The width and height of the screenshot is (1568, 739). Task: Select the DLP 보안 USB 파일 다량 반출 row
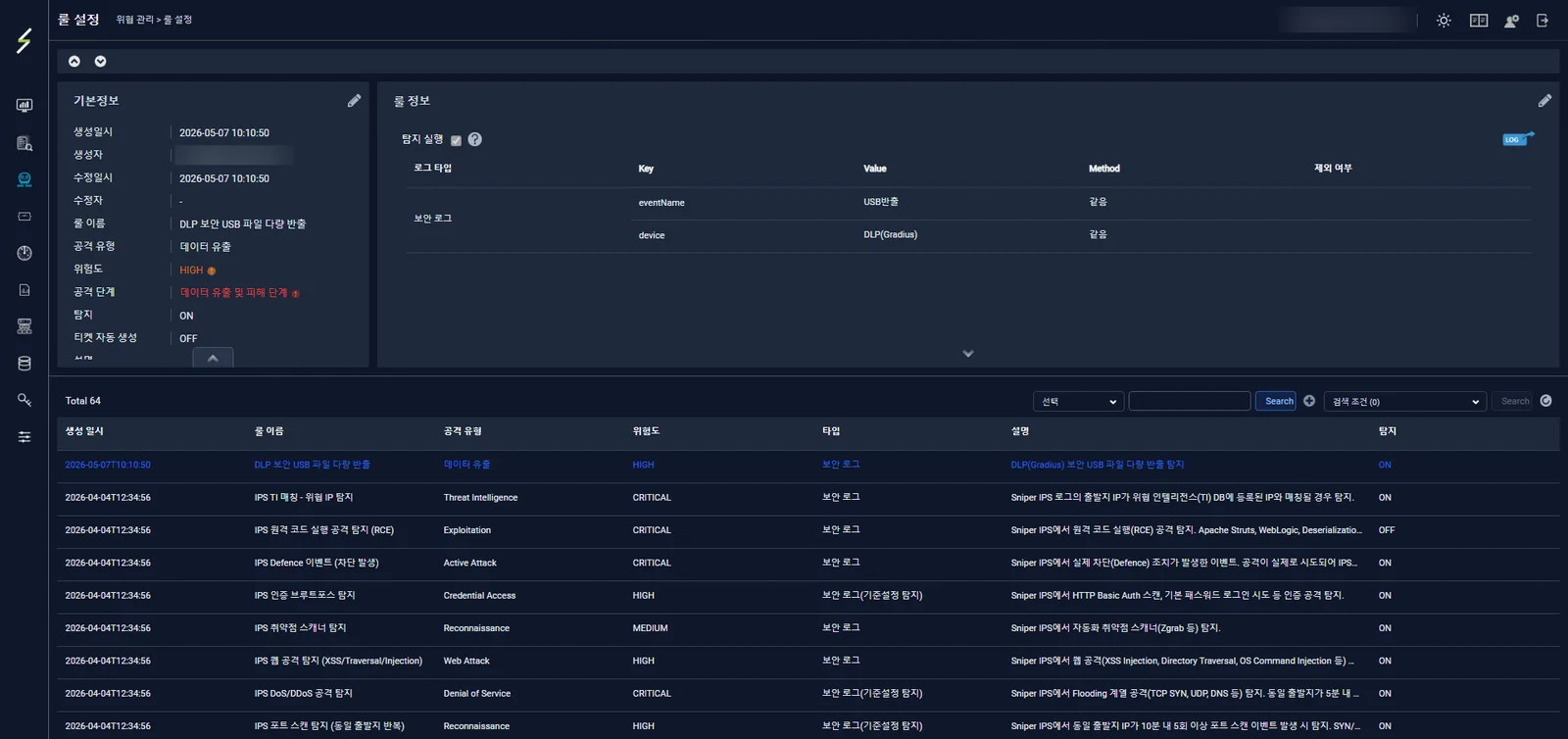pyautogui.click(x=808, y=466)
